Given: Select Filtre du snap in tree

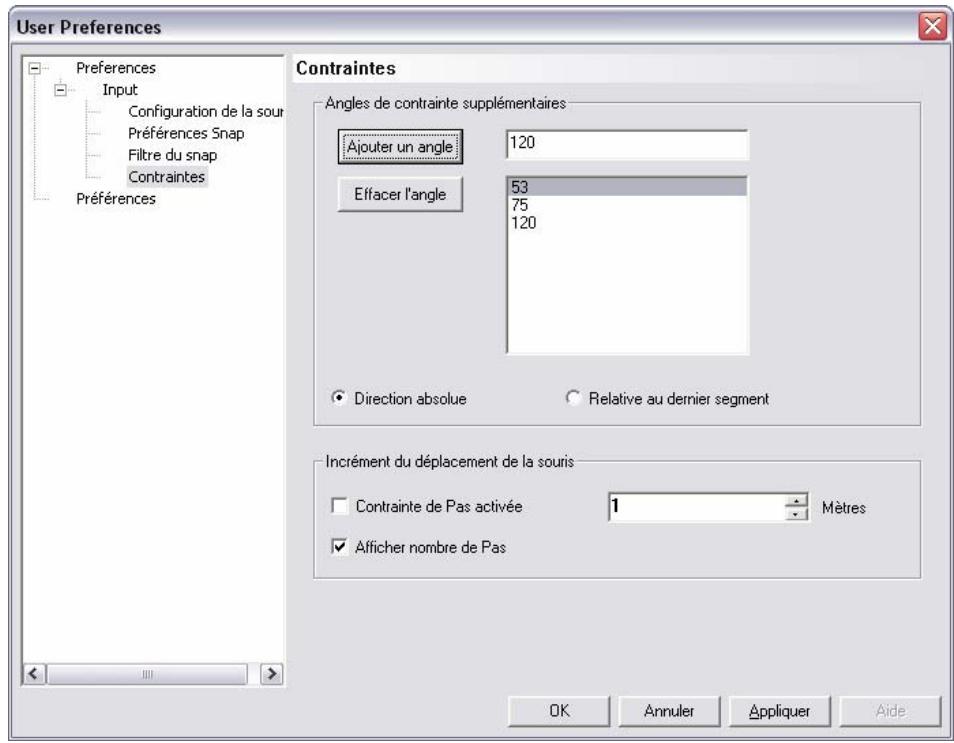Looking at the screenshot, I should [172, 155].
